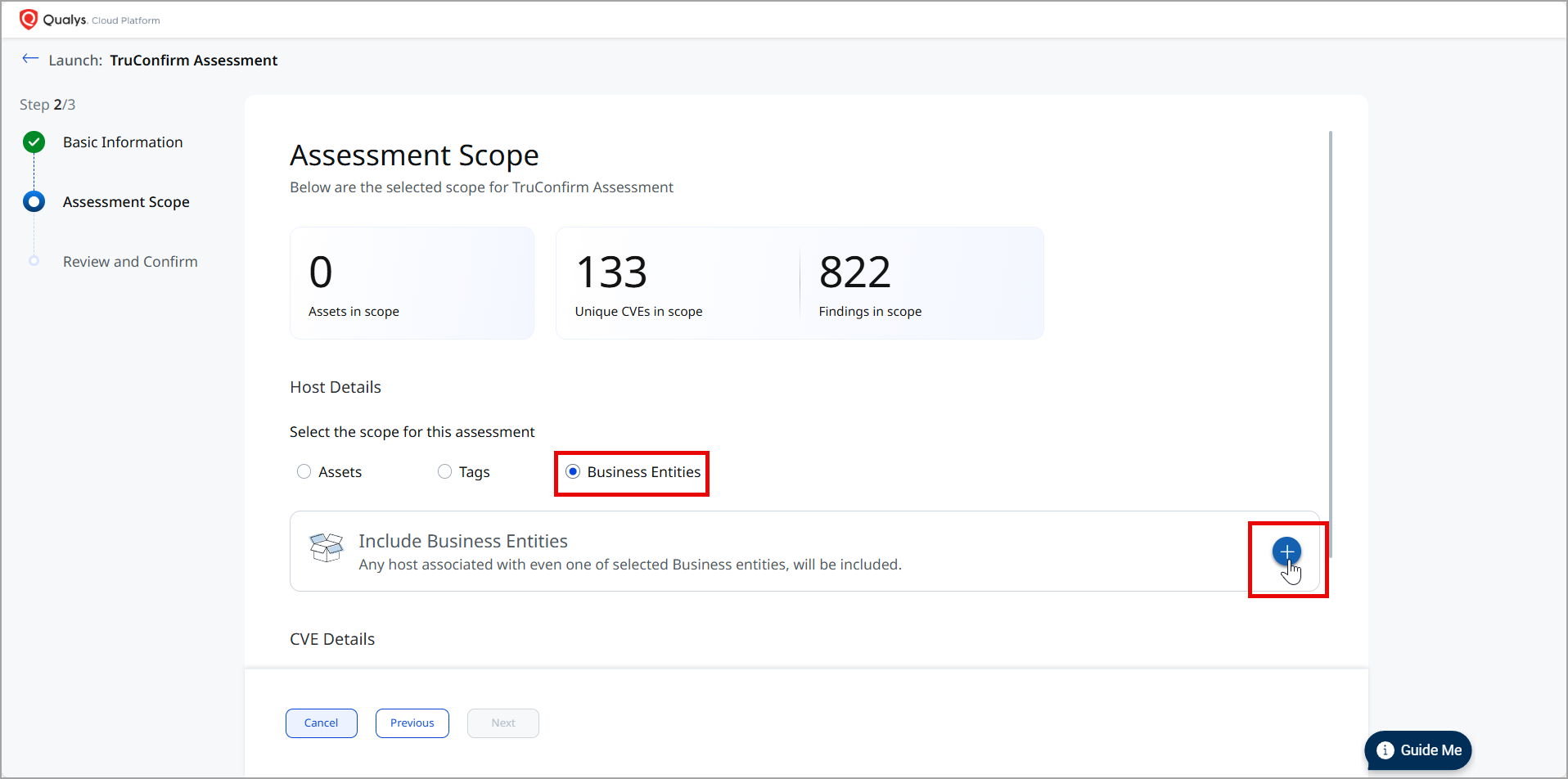Click the info icon in Guide Me

1385,750
